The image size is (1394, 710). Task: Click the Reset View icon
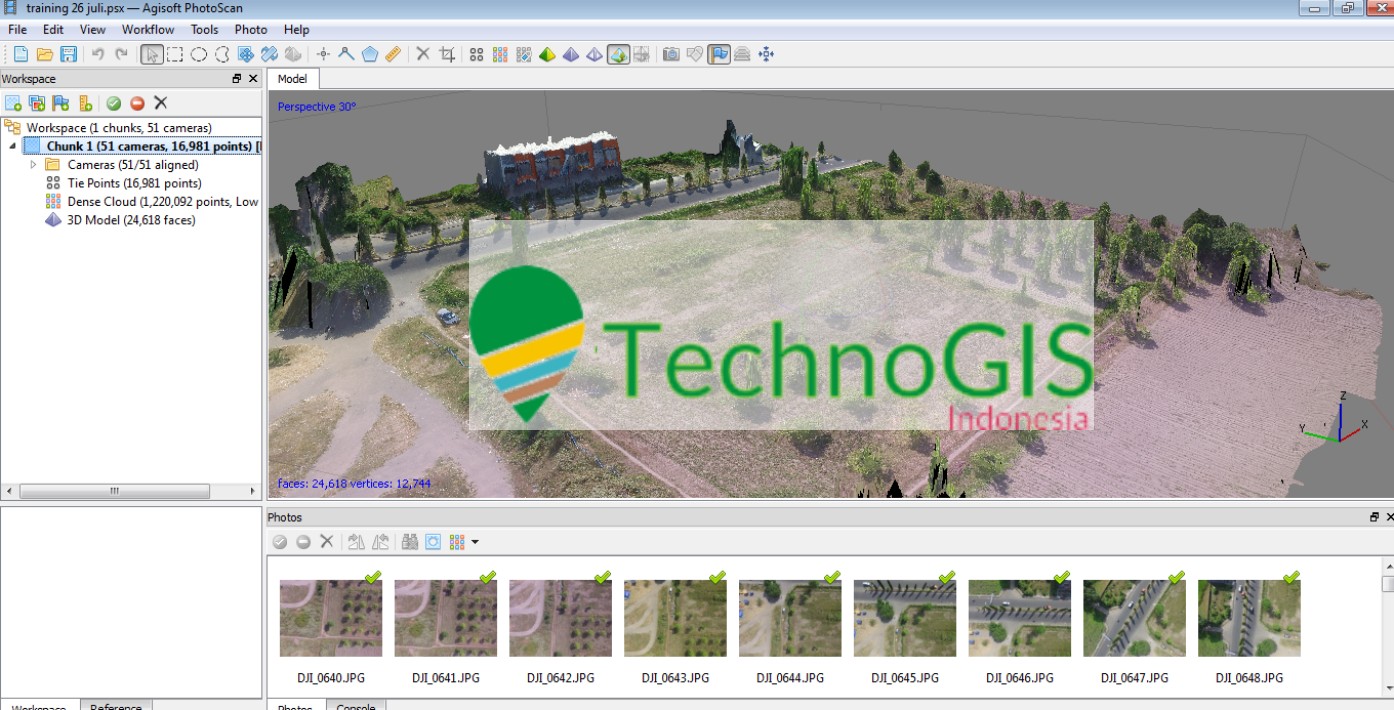[767, 54]
